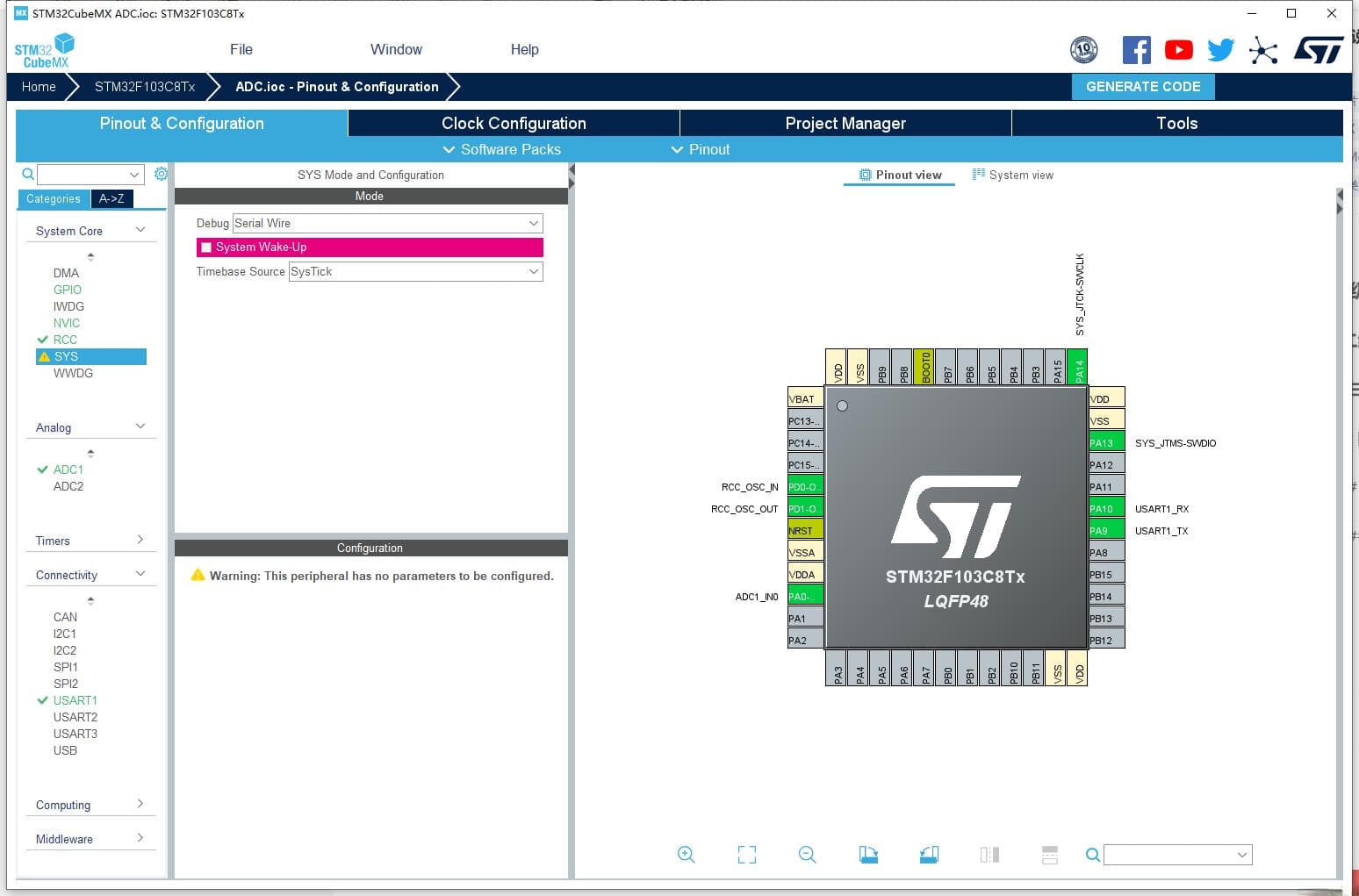
Task: Click the green check next to RCC
Action: (x=42, y=340)
